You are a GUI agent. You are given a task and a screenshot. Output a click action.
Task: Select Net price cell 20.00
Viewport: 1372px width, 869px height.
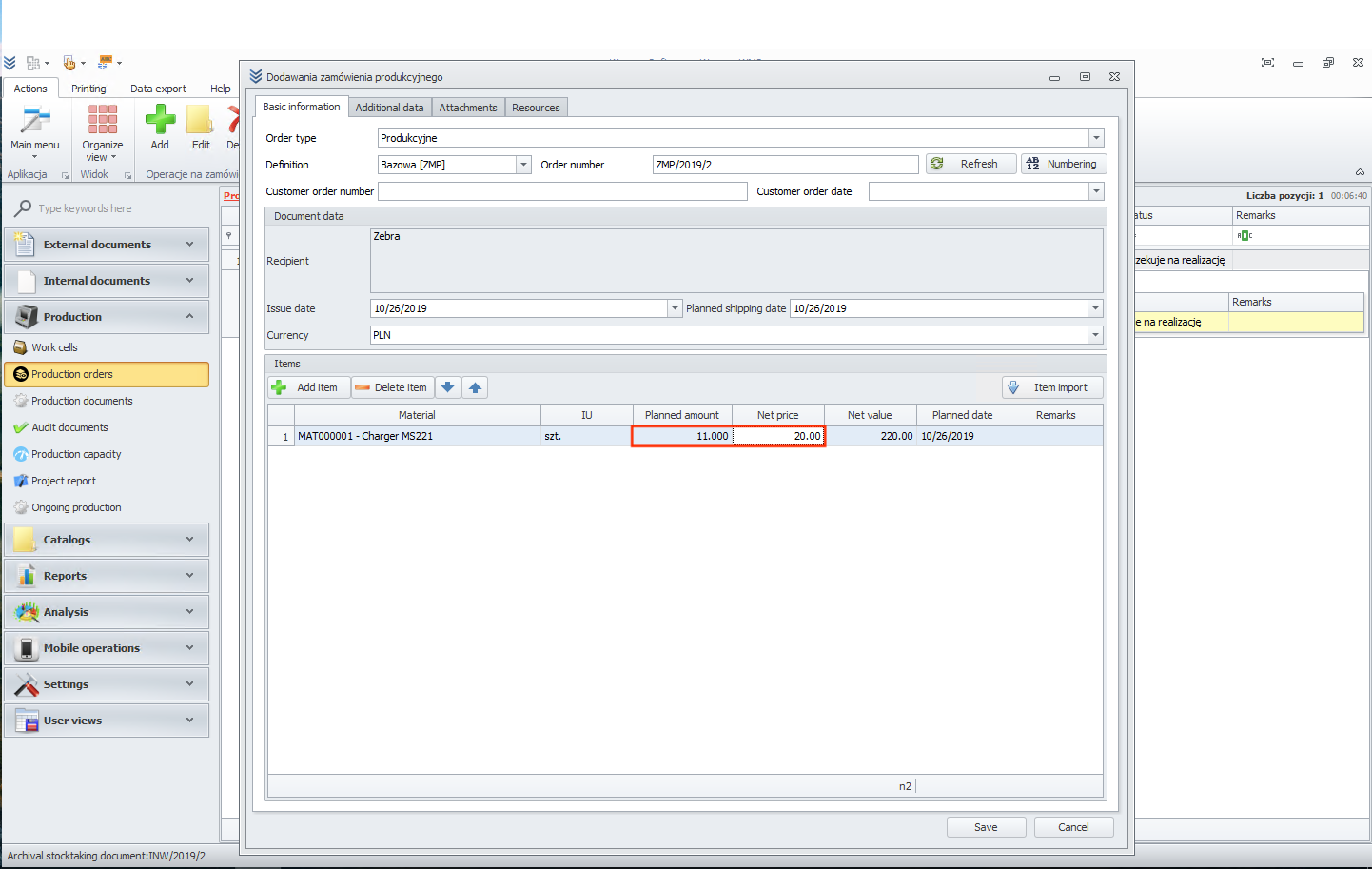[x=778, y=436]
